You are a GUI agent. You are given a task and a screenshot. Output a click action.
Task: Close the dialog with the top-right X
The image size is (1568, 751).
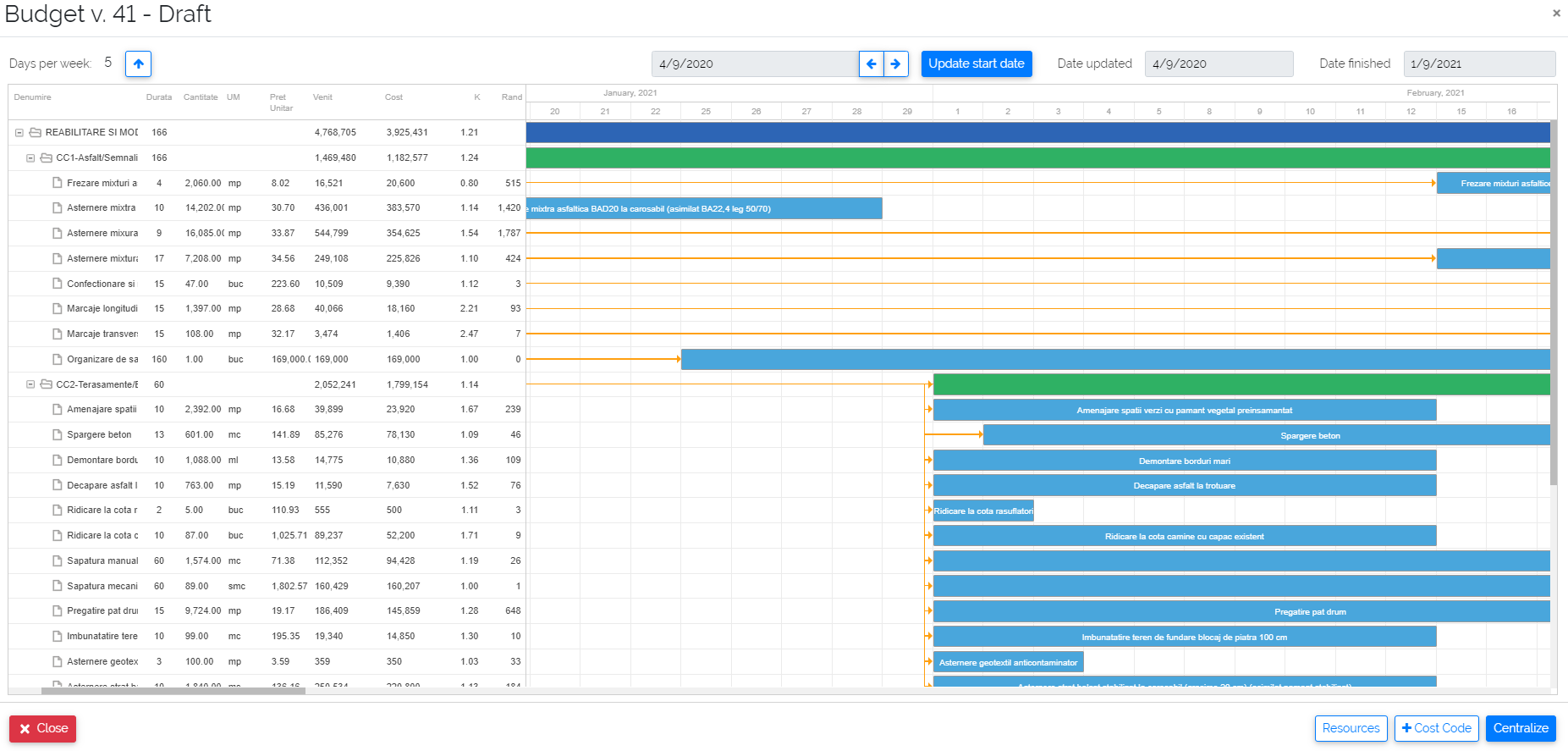click(1555, 14)
